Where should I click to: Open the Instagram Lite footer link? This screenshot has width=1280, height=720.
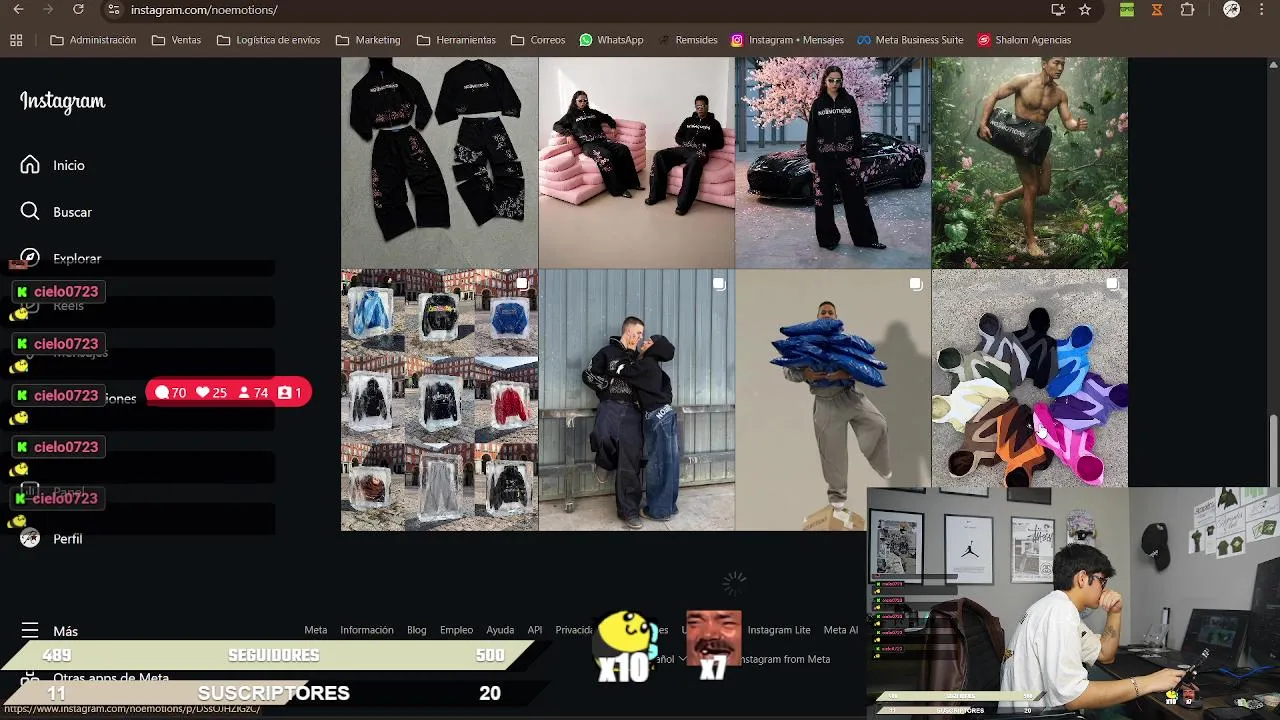(779, 630)
